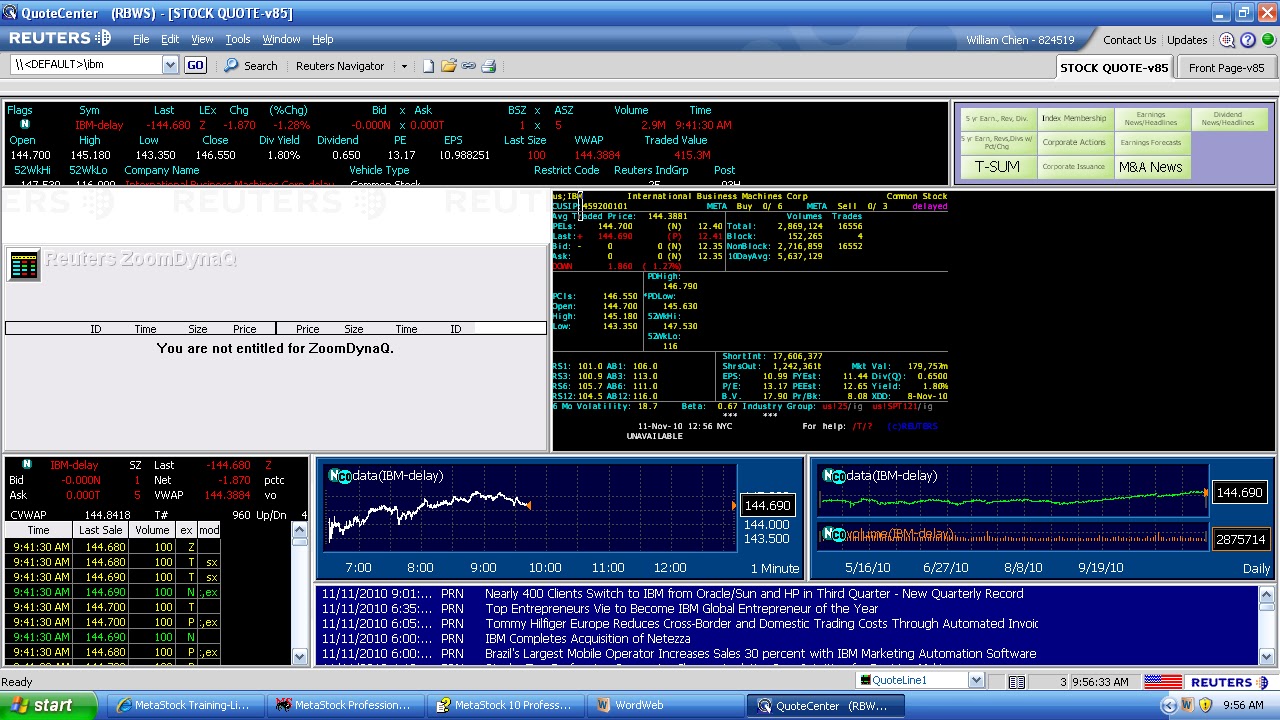Open the symbol address dropdown
Image resolution: width=1280 pixels, height=720 pixels.
pos(170,65)
